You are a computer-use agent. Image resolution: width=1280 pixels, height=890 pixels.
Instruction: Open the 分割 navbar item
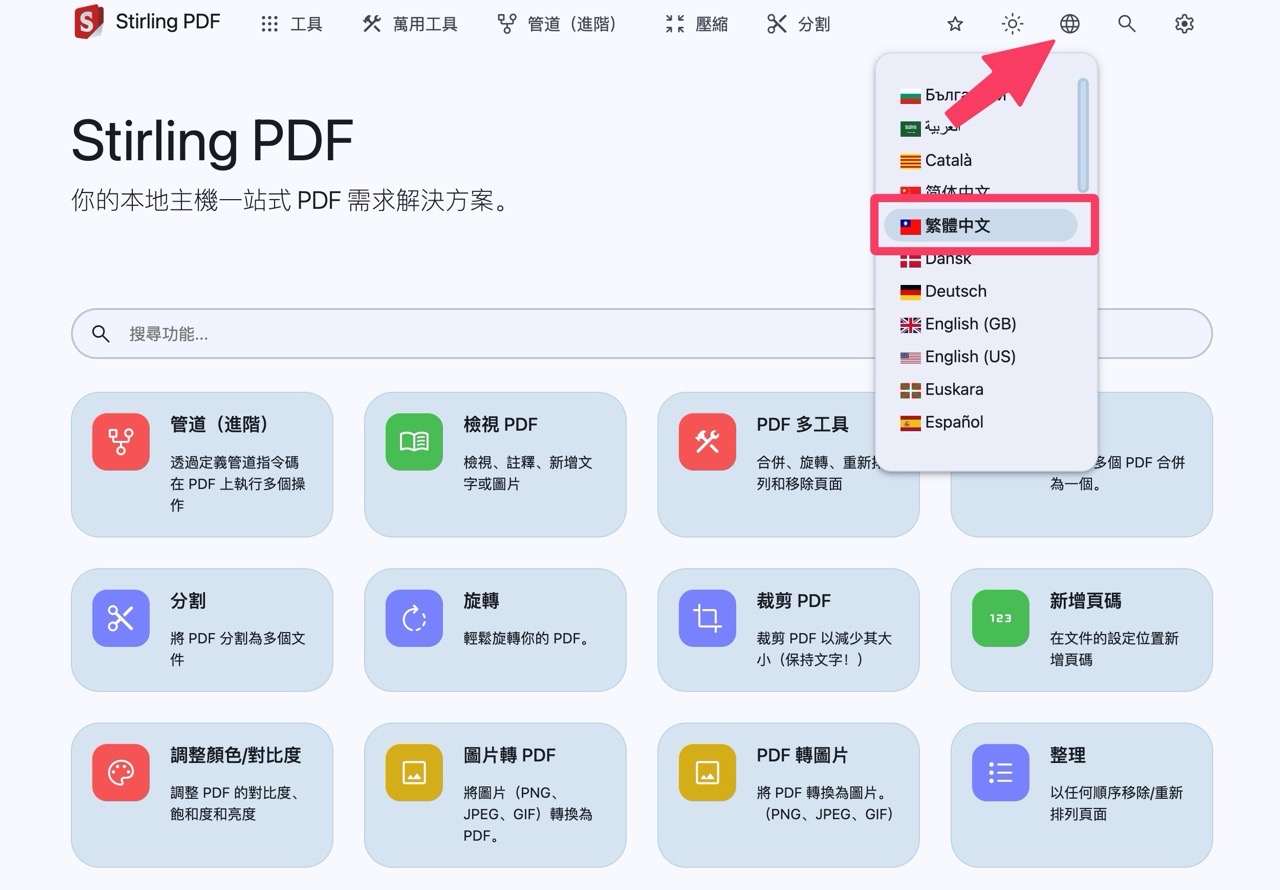pyautogui.click(x=798, y=24)
